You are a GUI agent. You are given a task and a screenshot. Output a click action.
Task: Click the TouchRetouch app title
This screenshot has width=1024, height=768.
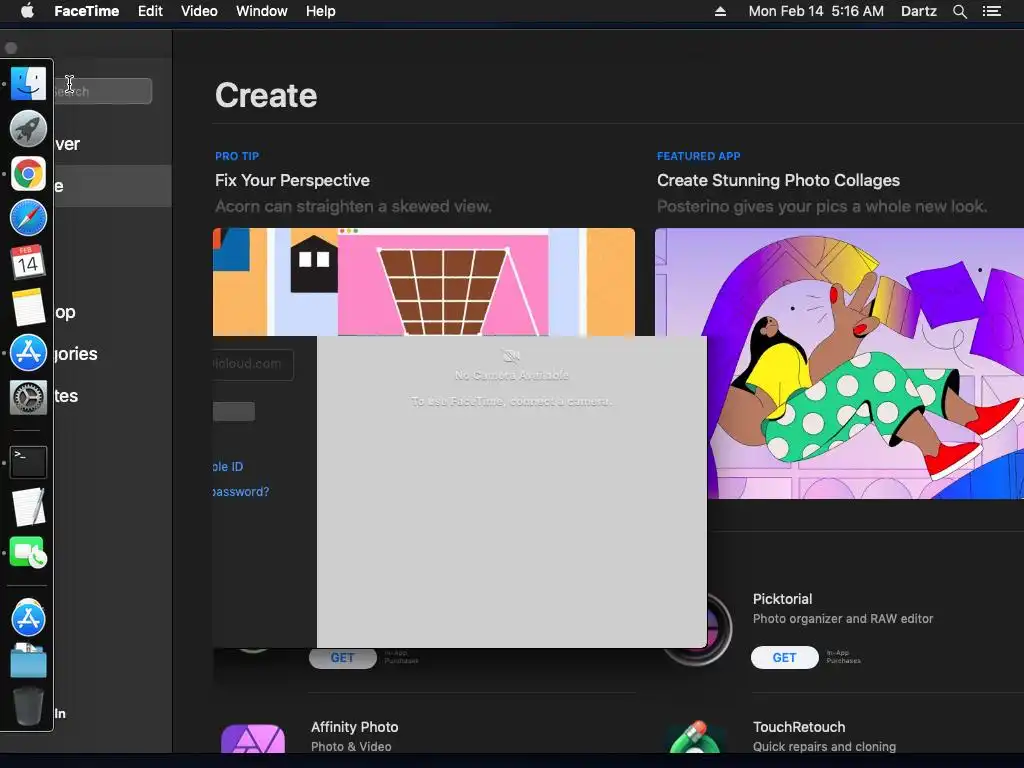coord(799,727)
